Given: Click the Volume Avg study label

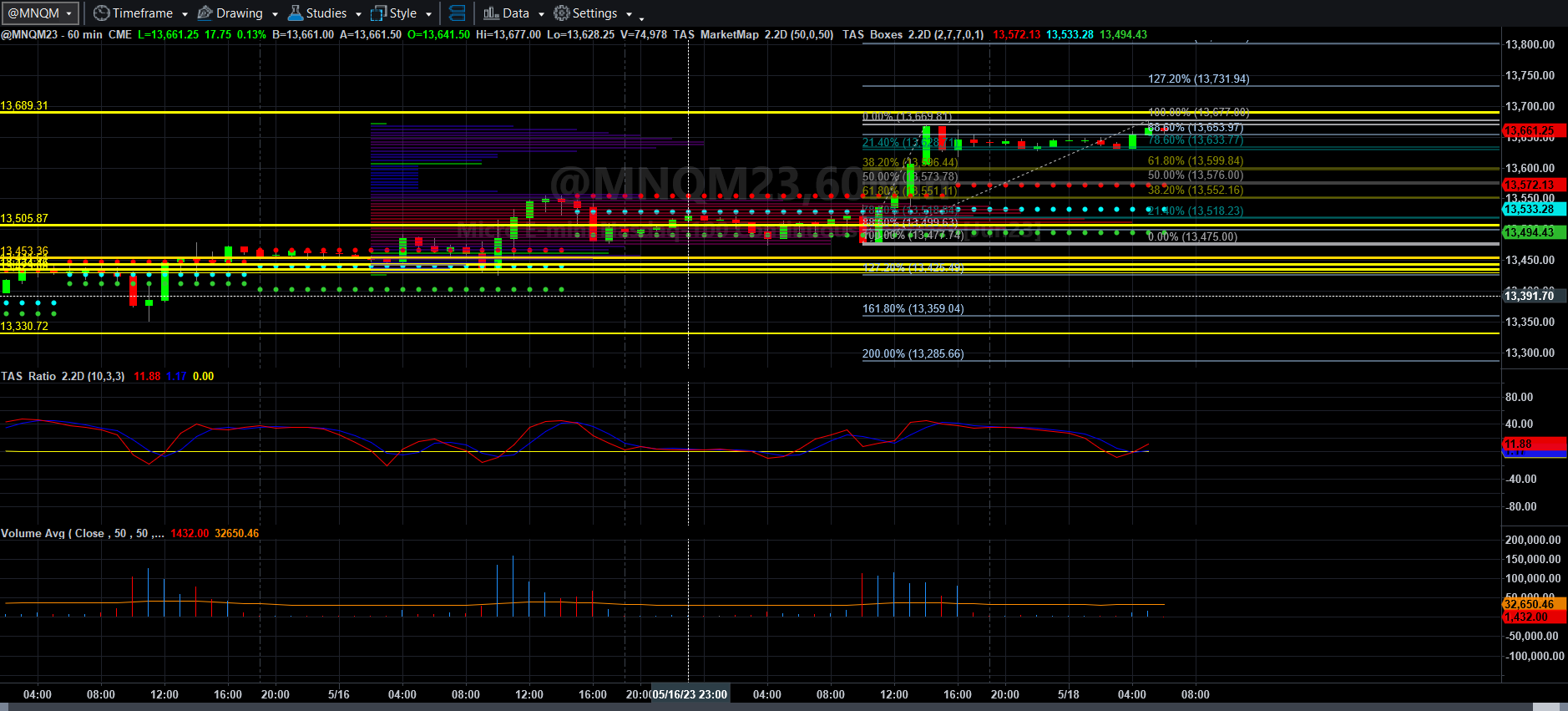Looking at the screenshot, I should click(82, 533).
